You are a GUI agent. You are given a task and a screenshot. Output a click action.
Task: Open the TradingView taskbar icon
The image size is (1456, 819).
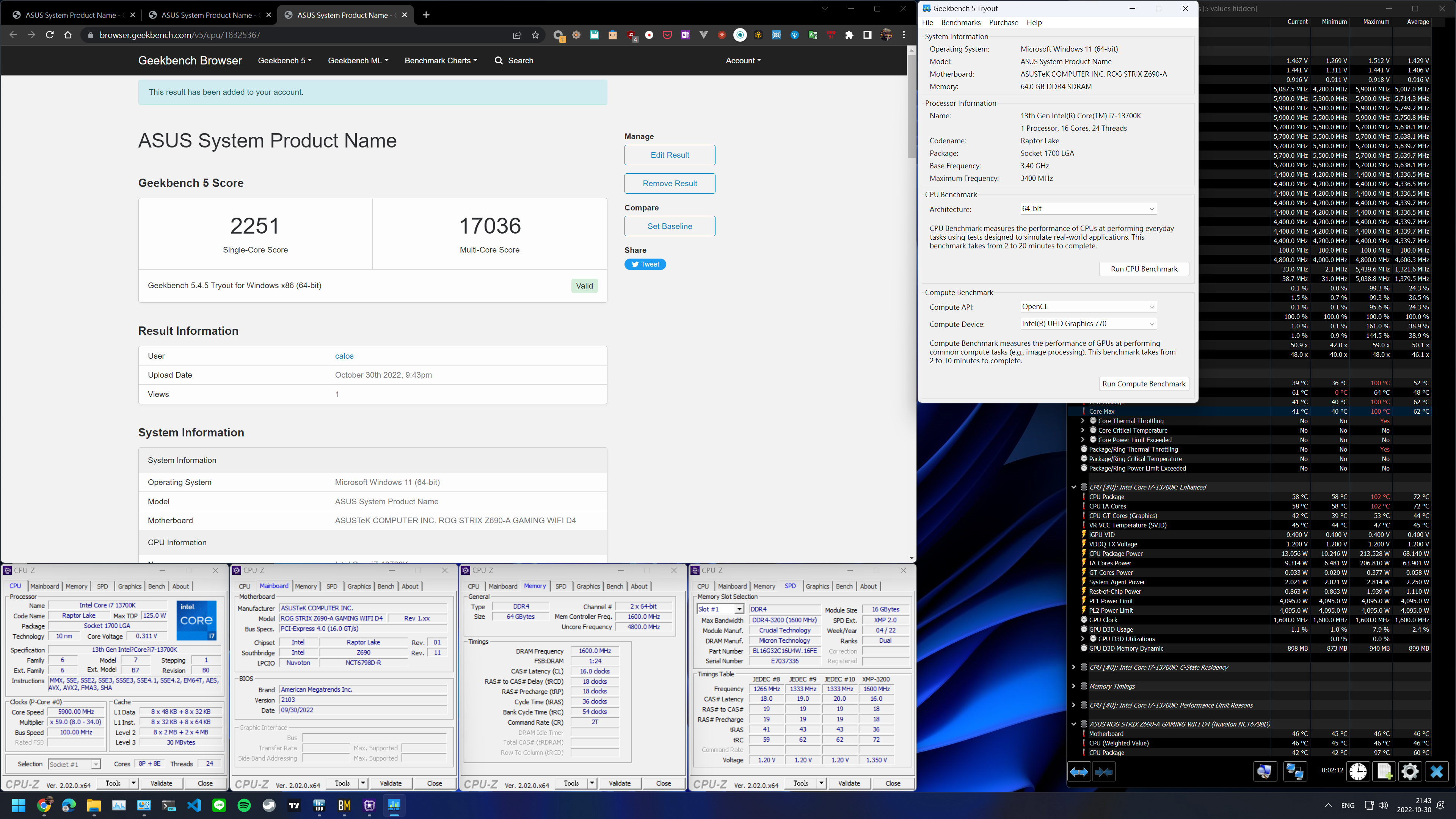click(x=294, y=805)
